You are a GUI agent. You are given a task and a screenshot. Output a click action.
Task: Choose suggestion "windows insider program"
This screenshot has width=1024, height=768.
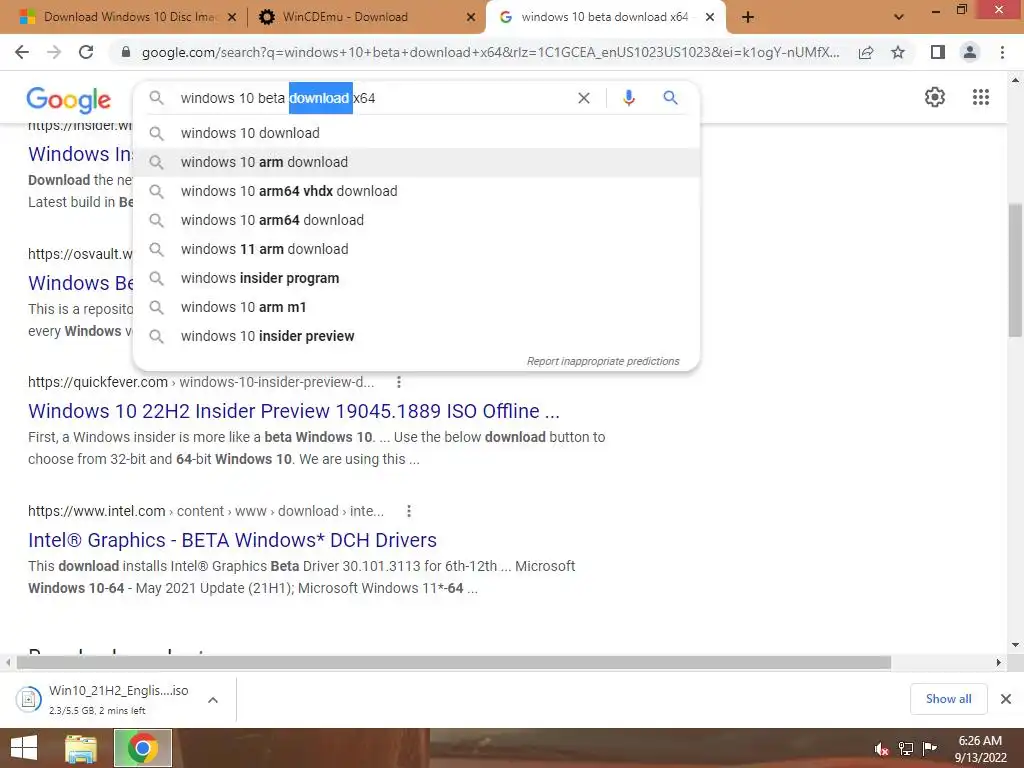(x=416, y=278)
